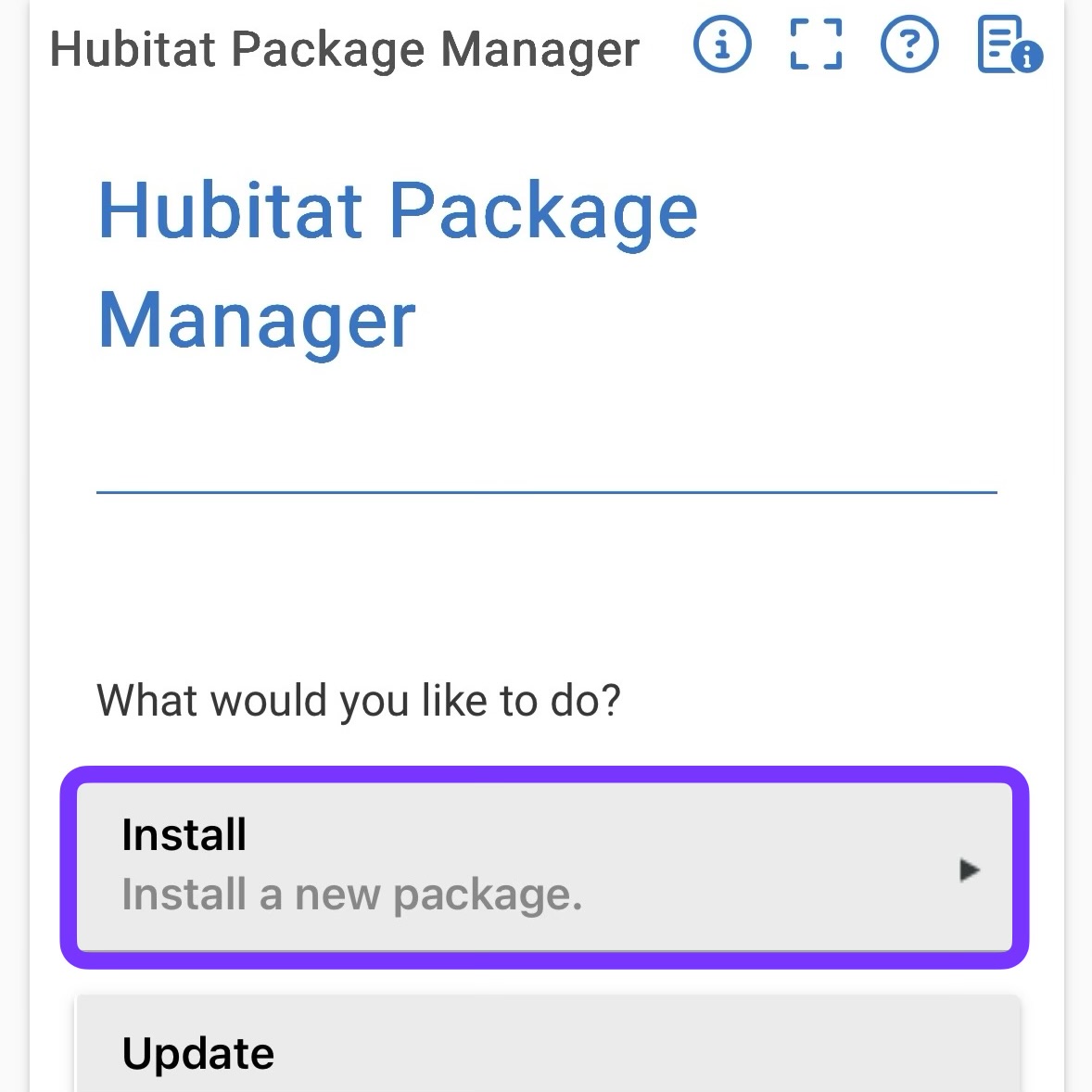1092x1092 pixels.
Task: Click the bold Install label
Action: 184,834
